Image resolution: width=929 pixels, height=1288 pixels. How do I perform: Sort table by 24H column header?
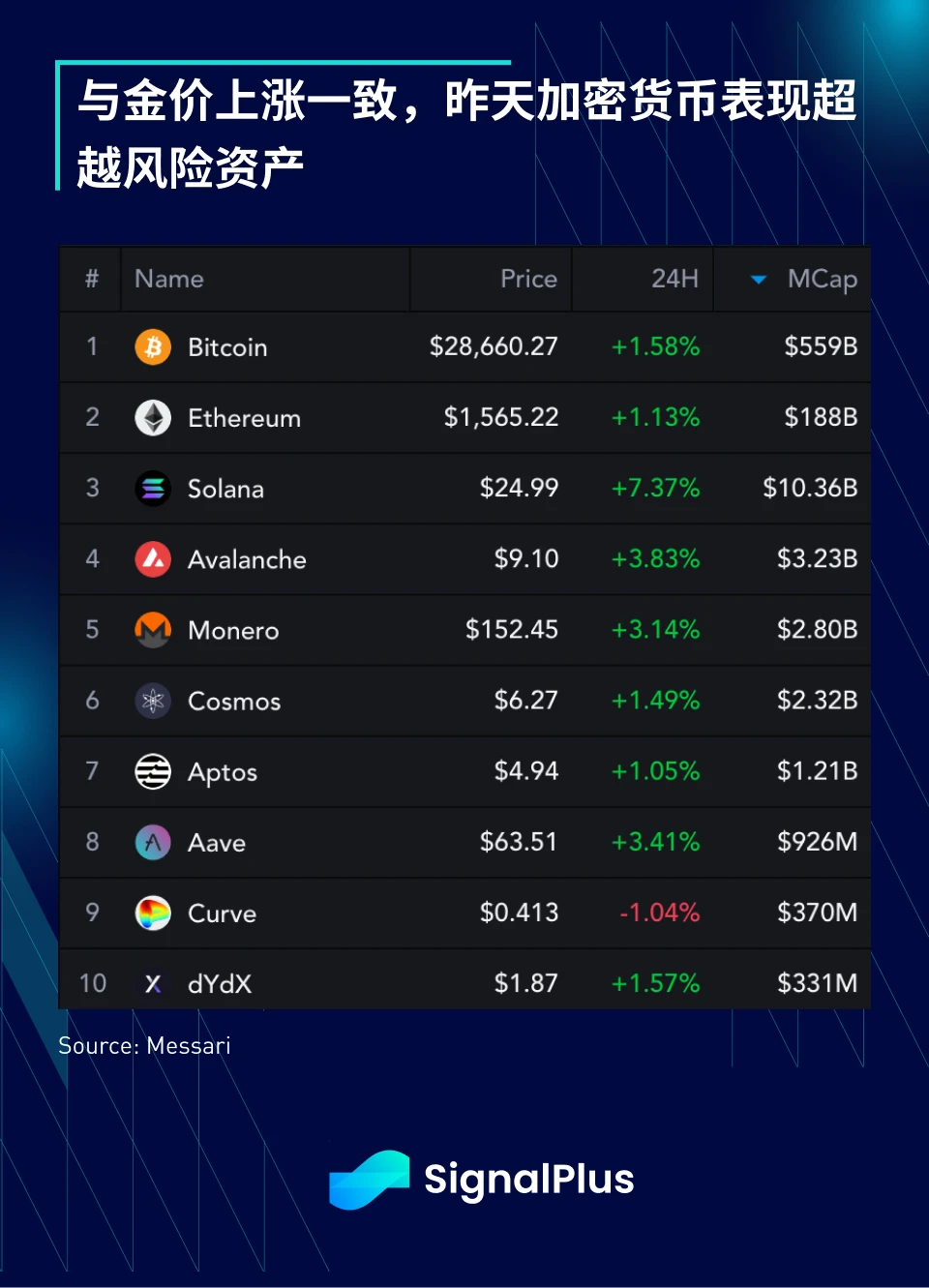(x=674, y=279)
